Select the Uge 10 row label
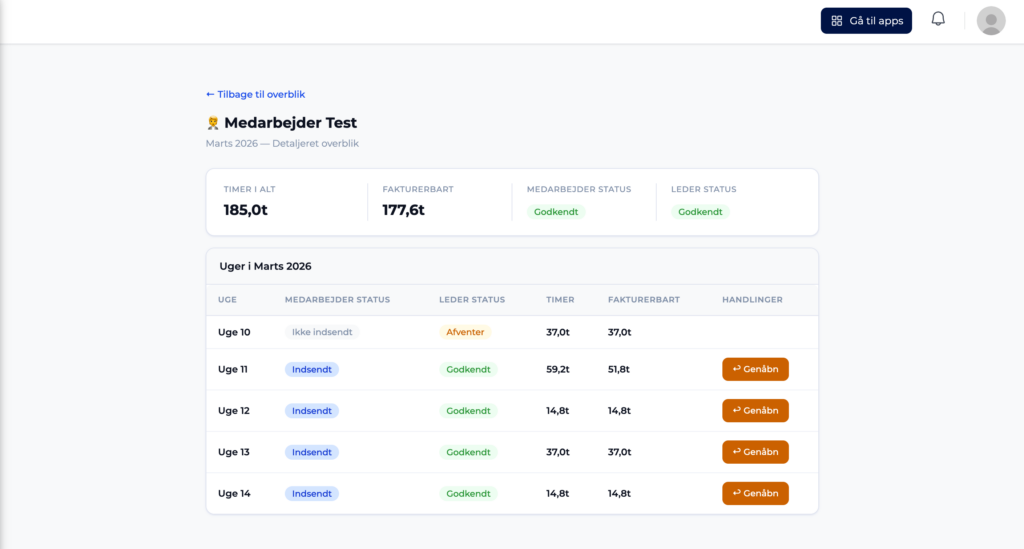Image resolution: width=1024 pixels, height=549 pixels. (234, 332)
